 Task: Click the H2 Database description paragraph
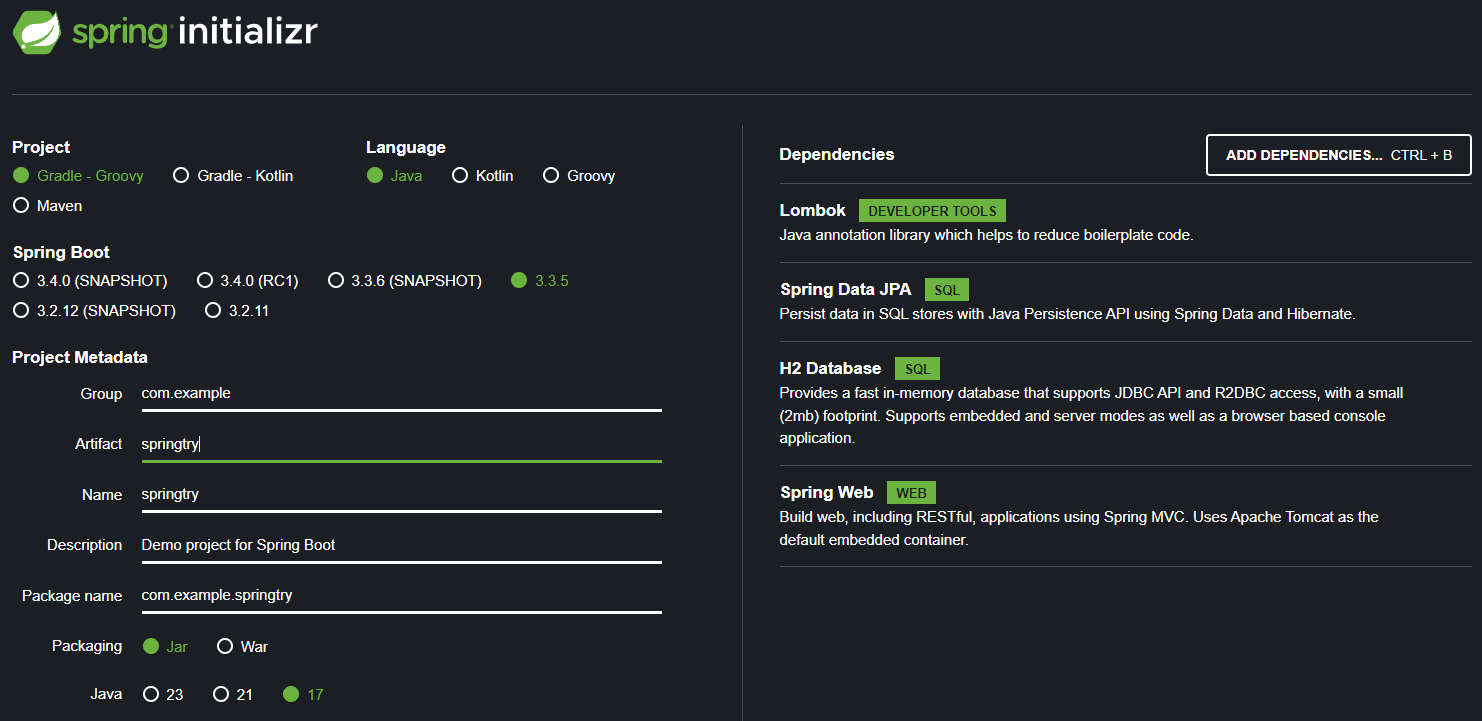(x=1091, y=415)
